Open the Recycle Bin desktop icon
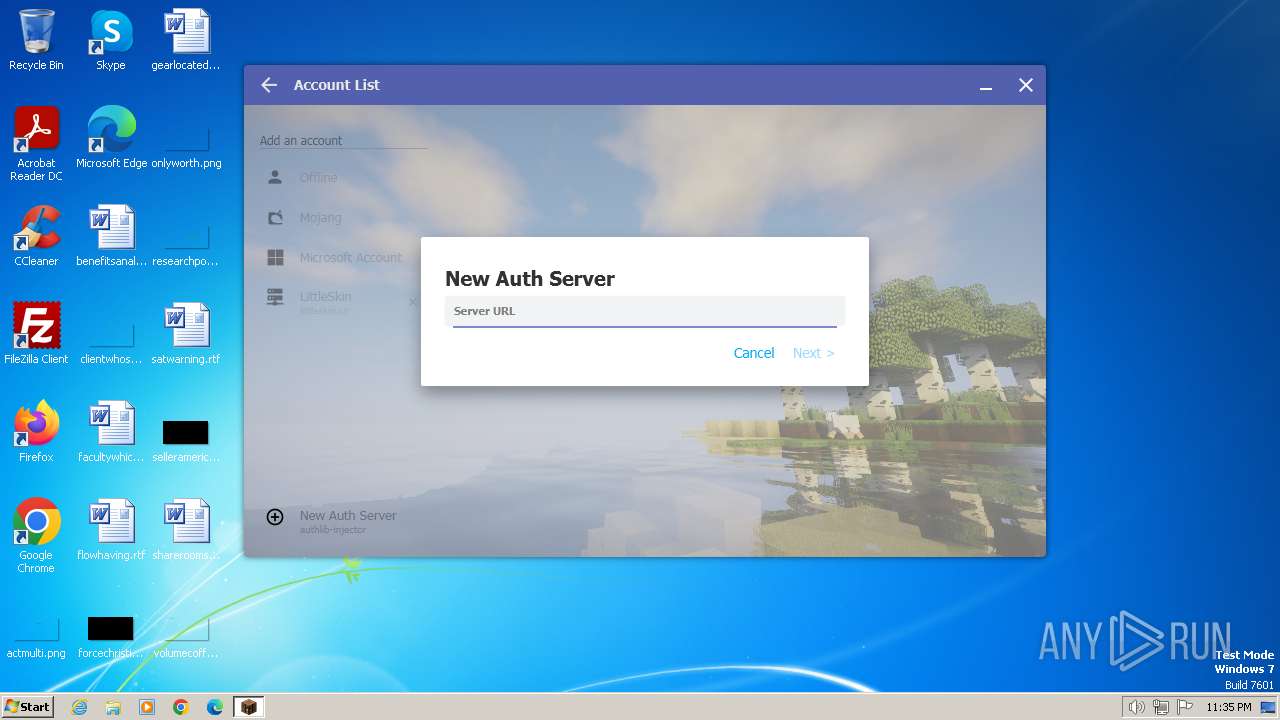 (x=36, y=40)
